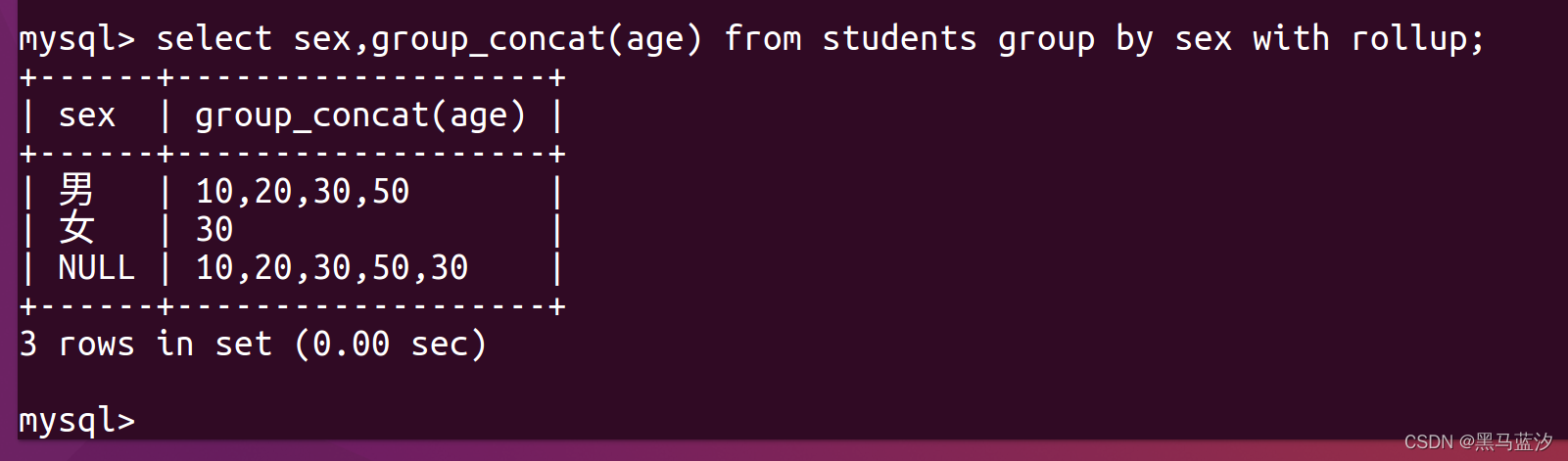Click the word with in the query
The image size is (1568, 461).
click(1291, 38)
